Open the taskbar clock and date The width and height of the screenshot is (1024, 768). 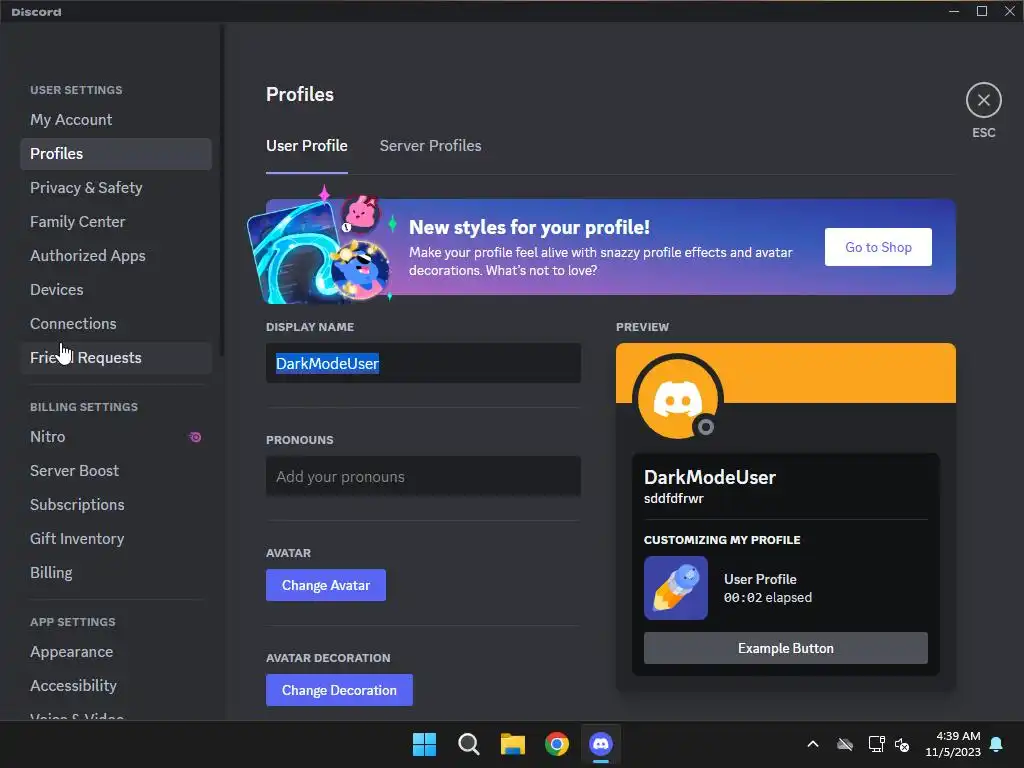coord(953,744)
